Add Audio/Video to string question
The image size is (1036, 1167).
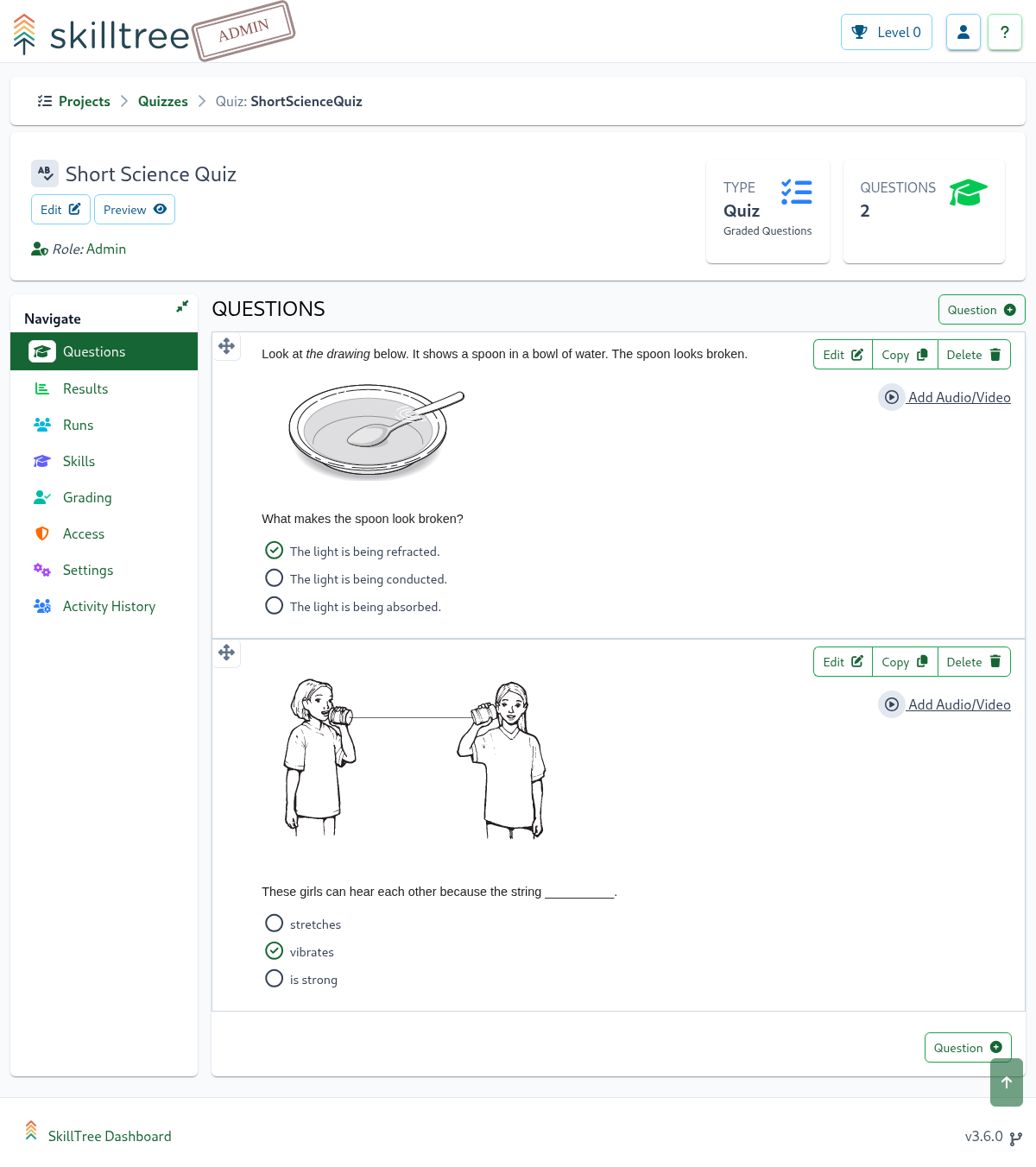point(944,704)
